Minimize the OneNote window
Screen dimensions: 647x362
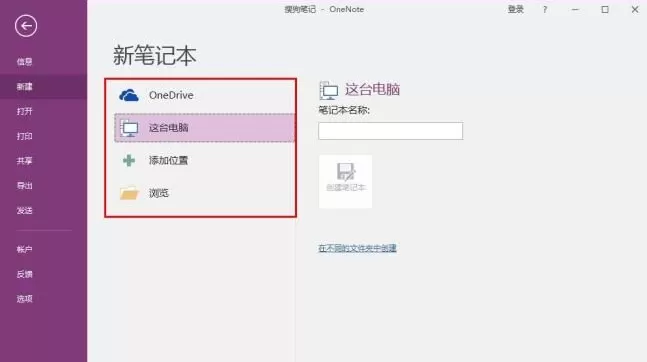tap(575, 9)
